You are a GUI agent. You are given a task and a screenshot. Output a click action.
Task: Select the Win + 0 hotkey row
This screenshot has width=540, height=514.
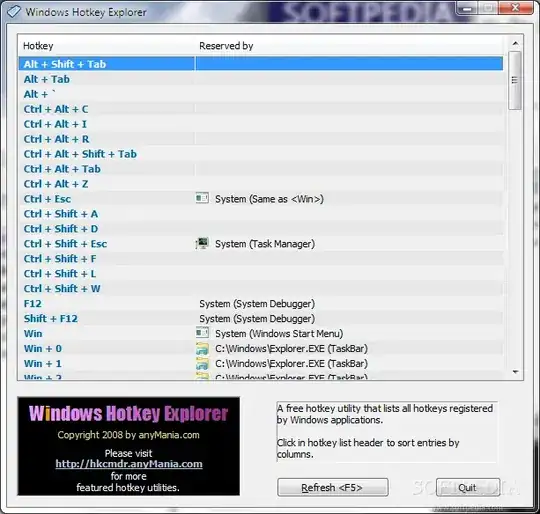tap(261, 349)
